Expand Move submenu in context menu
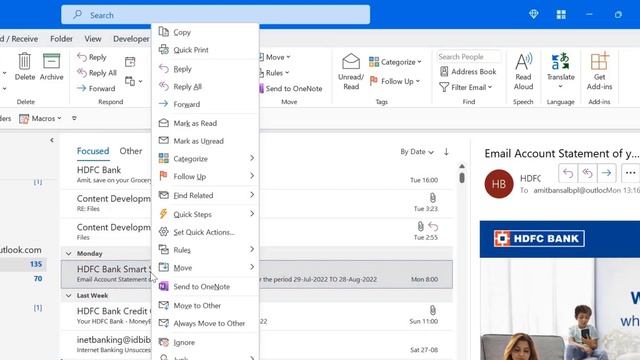This screenshot has width=640, height=360. [205, 267]
